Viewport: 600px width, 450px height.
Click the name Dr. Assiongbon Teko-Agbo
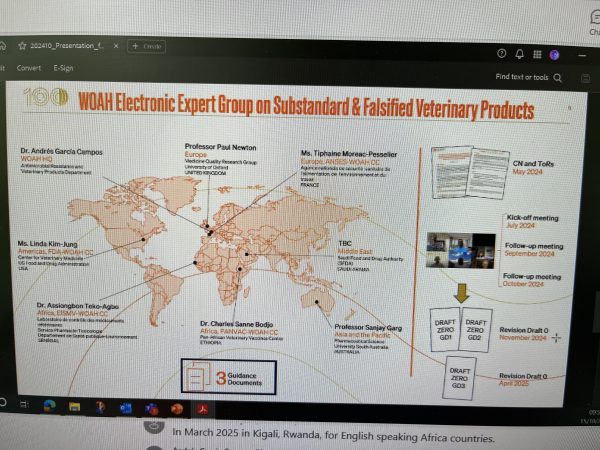78,306
